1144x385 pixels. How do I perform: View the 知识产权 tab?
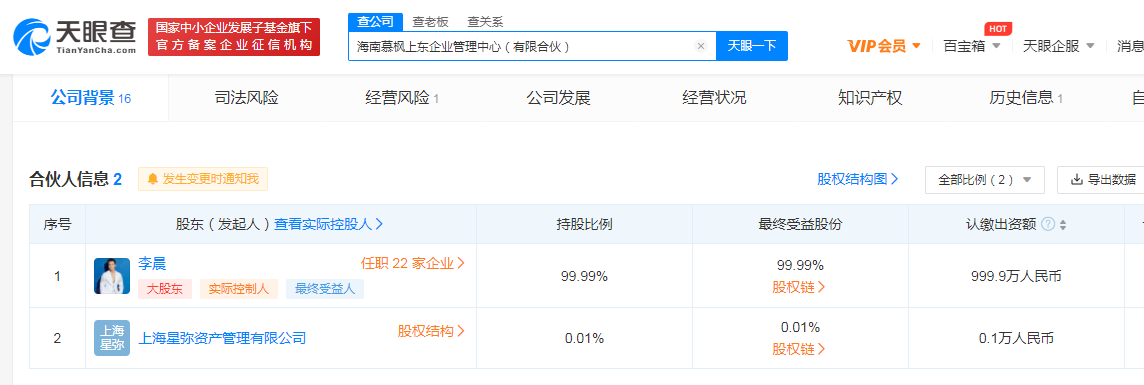(x=870, y=98)
